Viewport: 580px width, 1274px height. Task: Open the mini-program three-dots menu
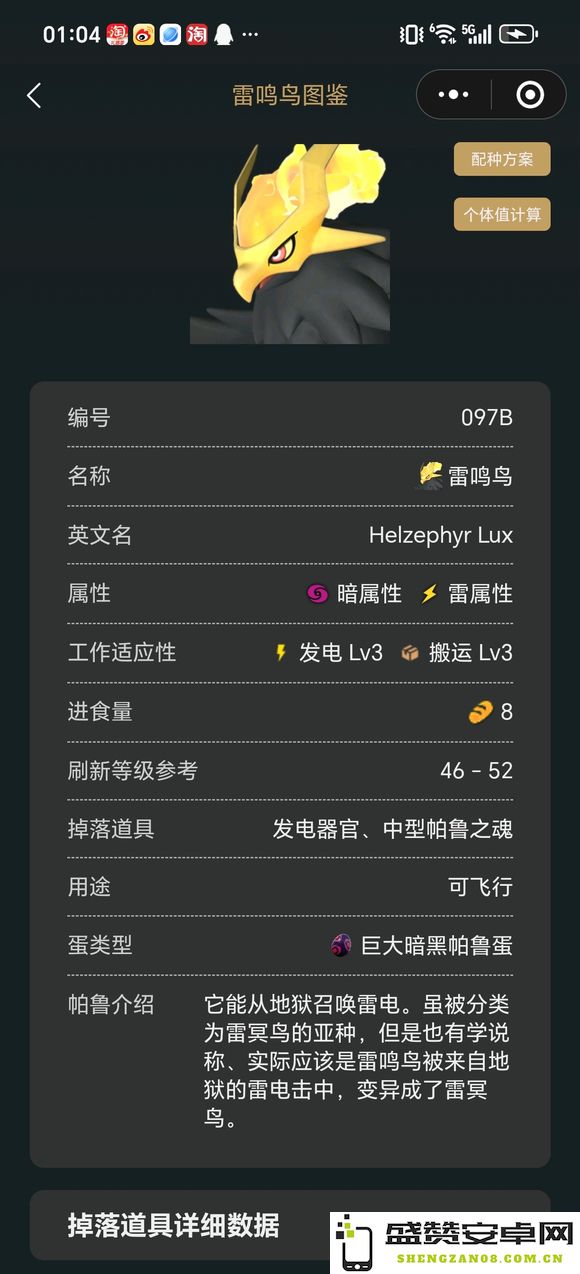(453, 95)
